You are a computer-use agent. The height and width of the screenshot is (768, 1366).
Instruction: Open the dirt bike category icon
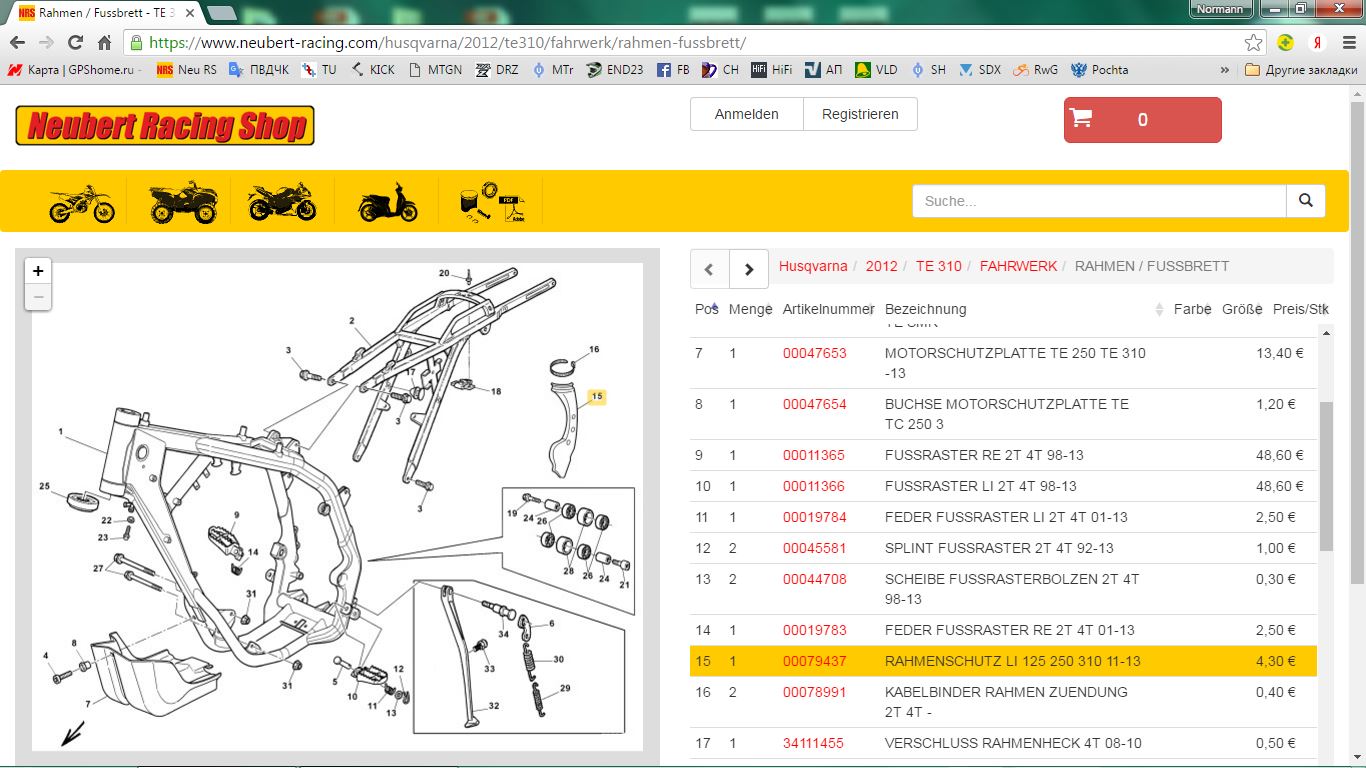point(82,203)
